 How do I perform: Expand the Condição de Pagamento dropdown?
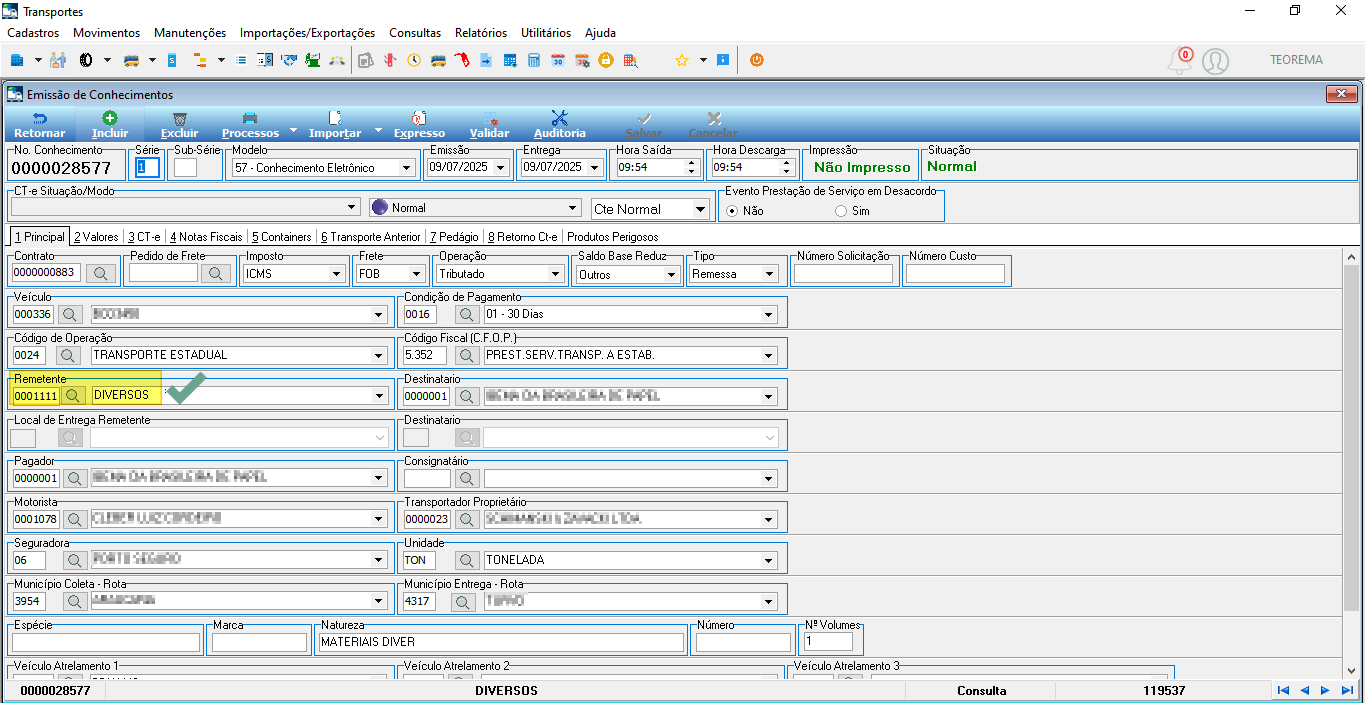[x=768, y=315]
